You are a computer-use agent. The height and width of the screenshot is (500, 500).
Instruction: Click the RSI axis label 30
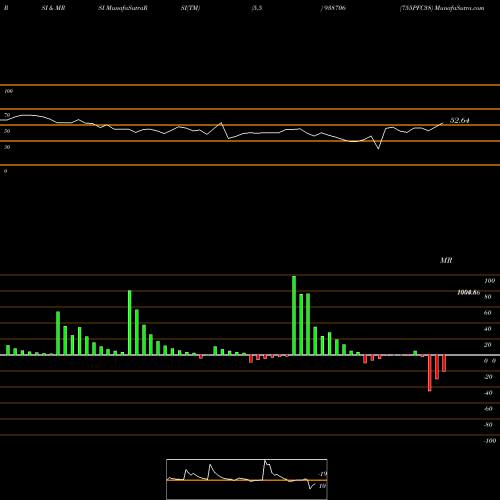7,147
